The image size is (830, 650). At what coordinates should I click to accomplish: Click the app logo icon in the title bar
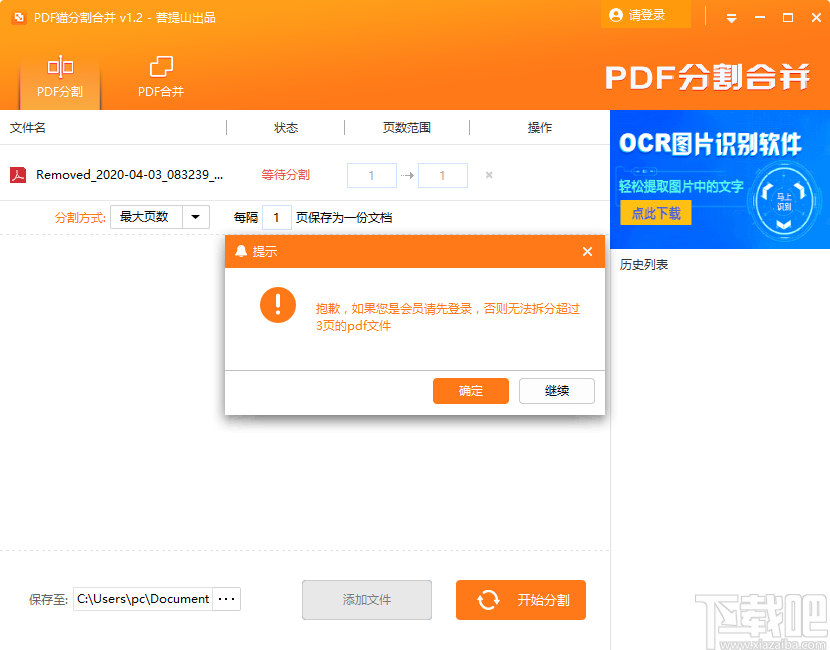pyautogui.click(x=17, y=15)
